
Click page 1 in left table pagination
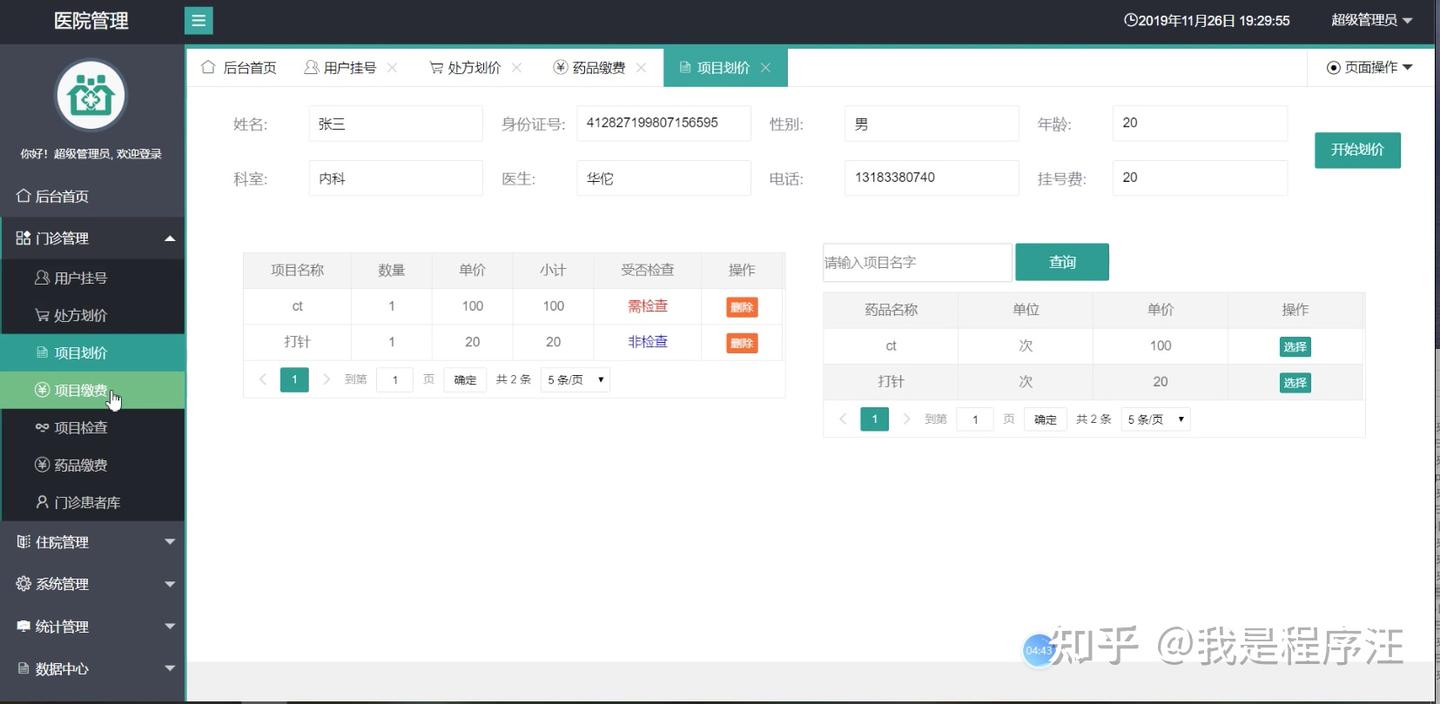[x=294, y=380]
